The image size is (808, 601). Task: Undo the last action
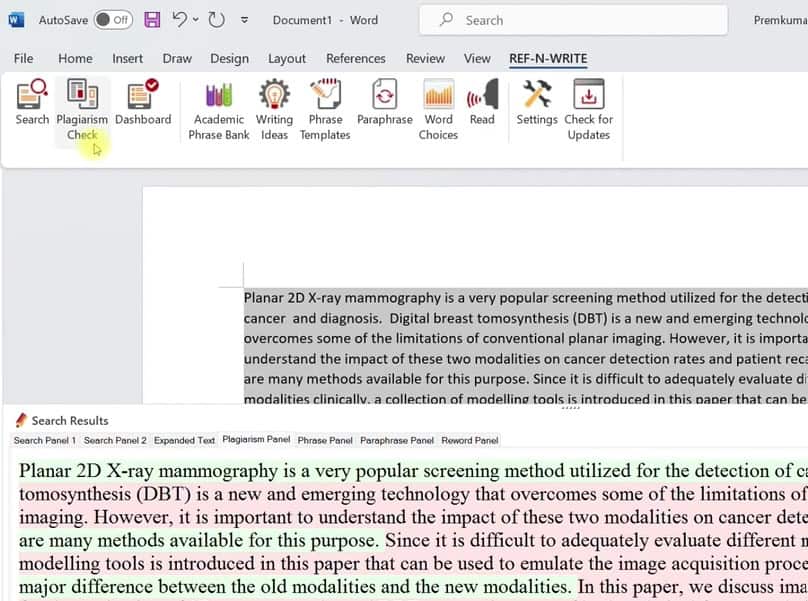click(179, 20)
